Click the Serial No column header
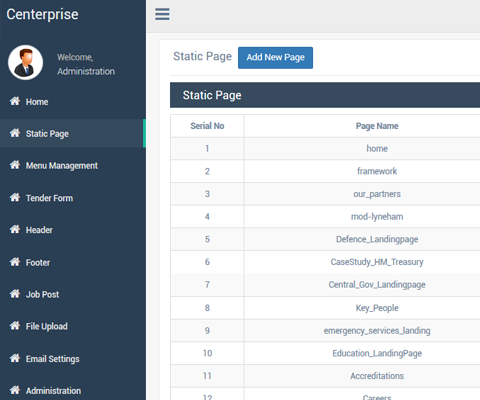480x400 pixels. point(207,126)
